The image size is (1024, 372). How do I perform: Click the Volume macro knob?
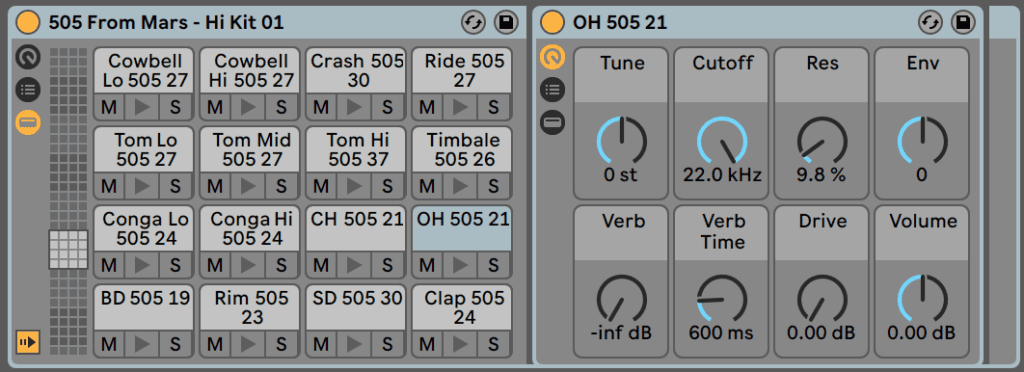click(x=922, y=298)
